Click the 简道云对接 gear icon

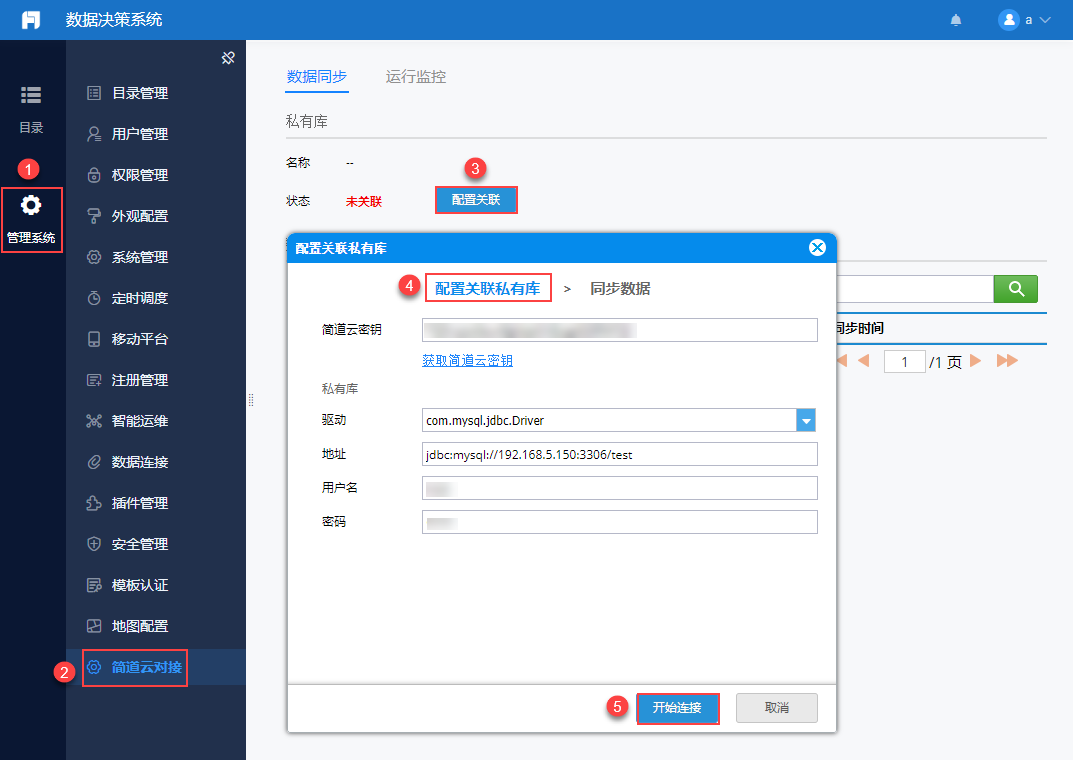(x=94, y=668)
